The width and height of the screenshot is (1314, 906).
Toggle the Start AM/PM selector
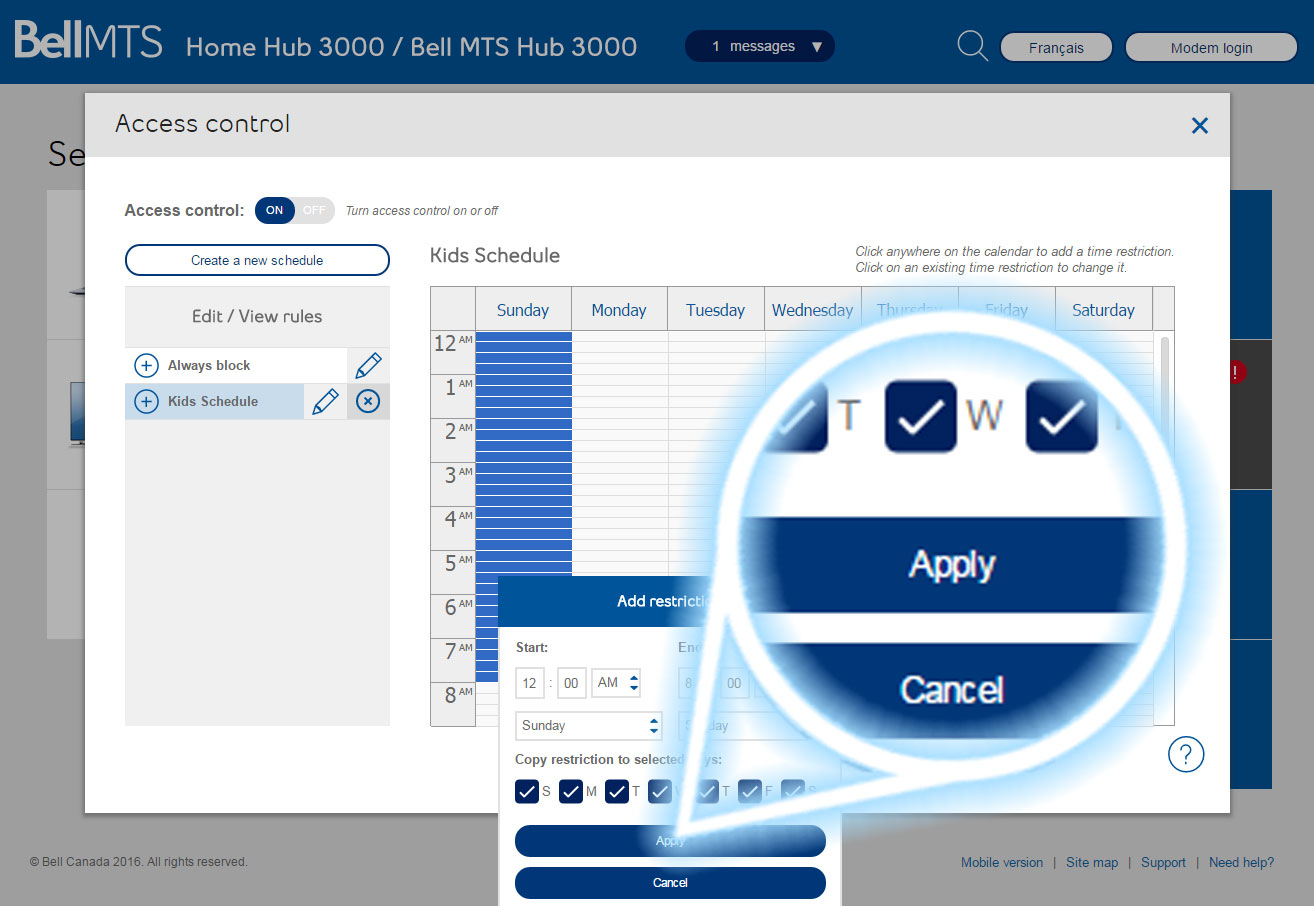tap(616, 683)
